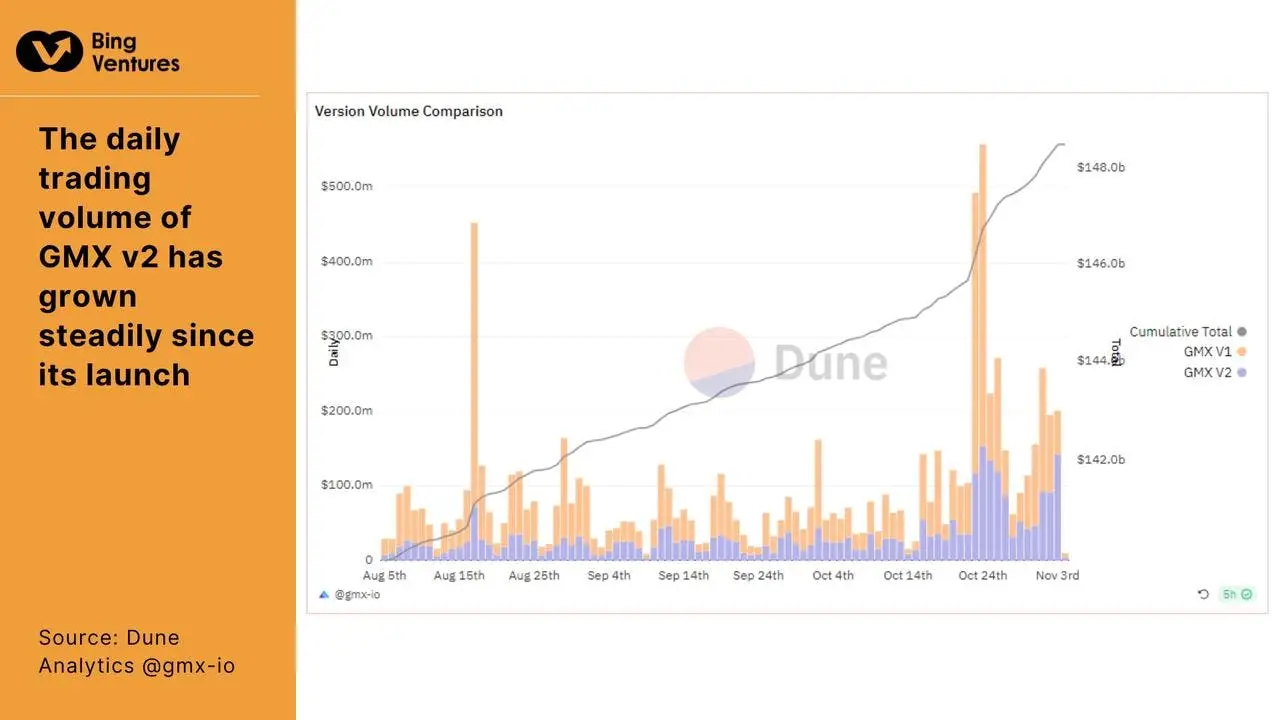The height and width of the screenshot is (720, 1280).
Task: Click the Nov 3rd axis label
Action: [1056, 575]
